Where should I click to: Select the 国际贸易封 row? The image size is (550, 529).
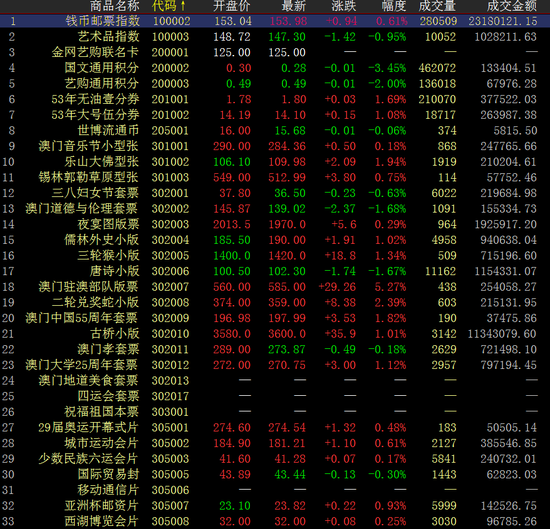pos(275,474)
